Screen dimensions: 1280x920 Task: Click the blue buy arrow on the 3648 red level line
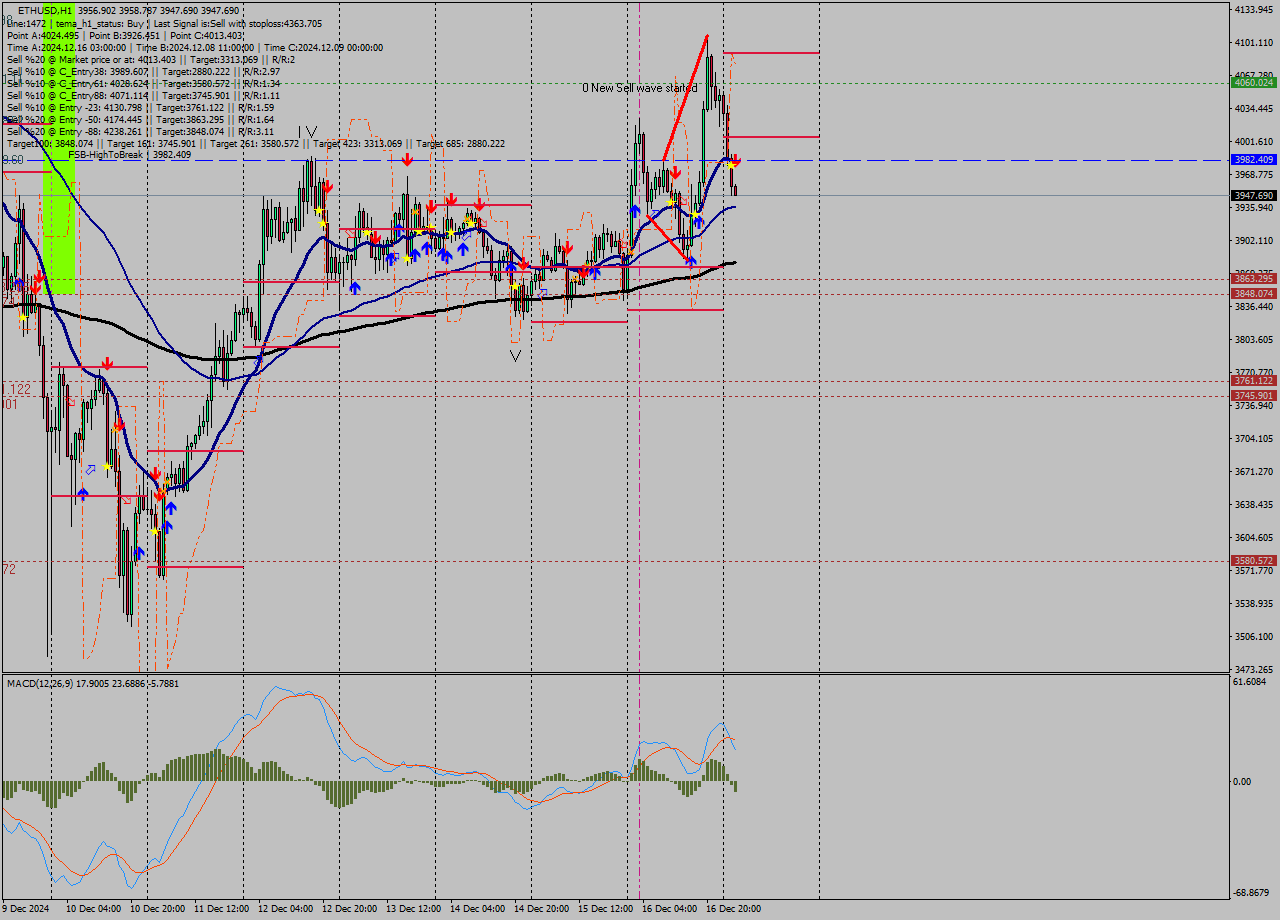click(x=82, y=494)
